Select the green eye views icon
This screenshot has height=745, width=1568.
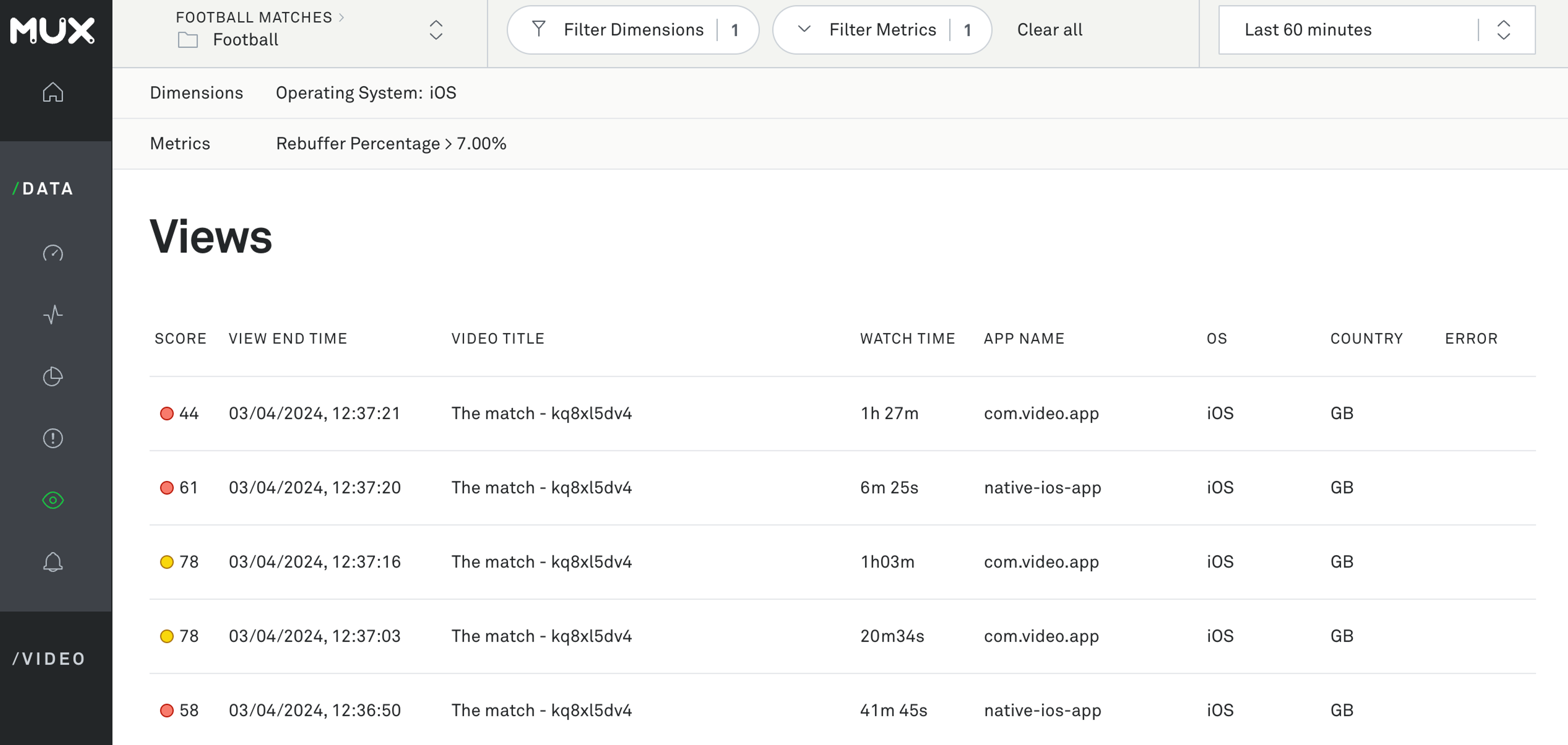click(53, 500)
